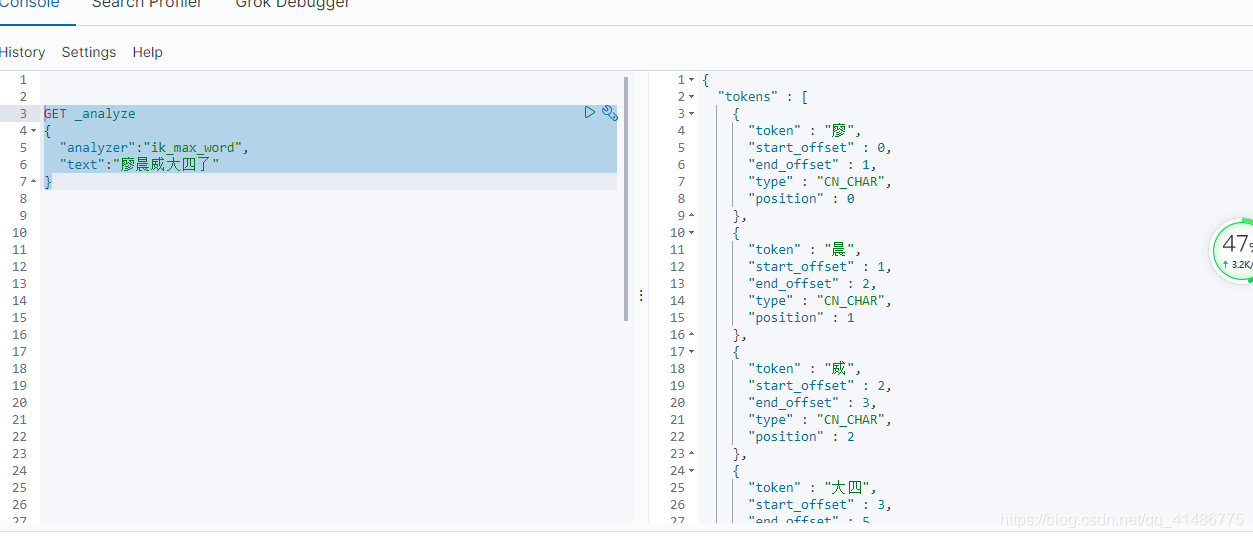The height and width of the screenshot is (538, 1253).
Task: Click the panel splitter handle between editor and output
Action: click(x=641, y=296)
